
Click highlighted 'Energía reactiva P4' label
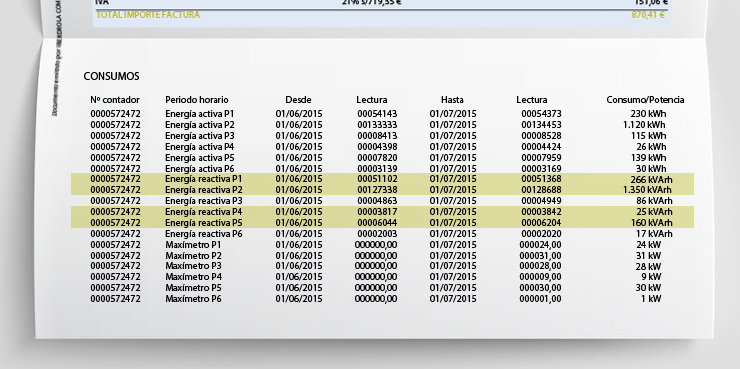tap(204, 212)
